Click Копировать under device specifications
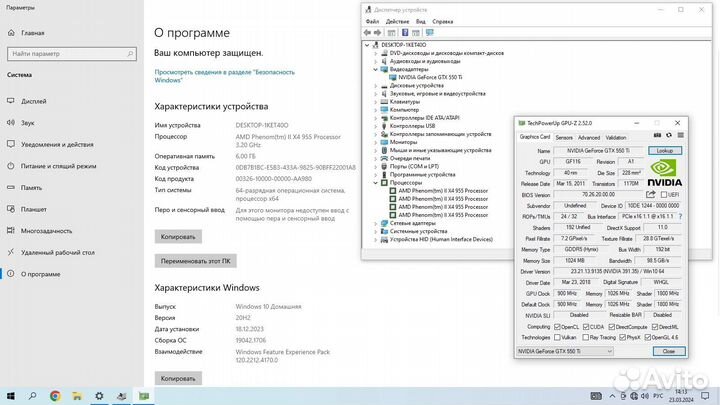Image resolution: width=720 pixels, height=405 pixels. [178, 237]
